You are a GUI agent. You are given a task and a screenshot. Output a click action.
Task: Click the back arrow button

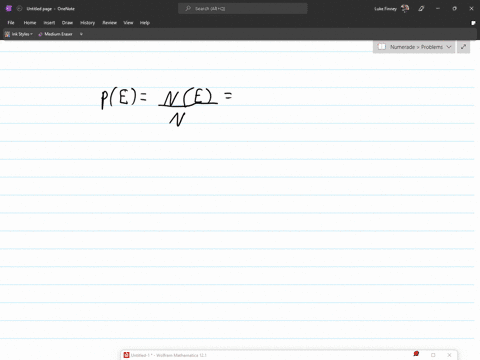(x=19, y=9)
